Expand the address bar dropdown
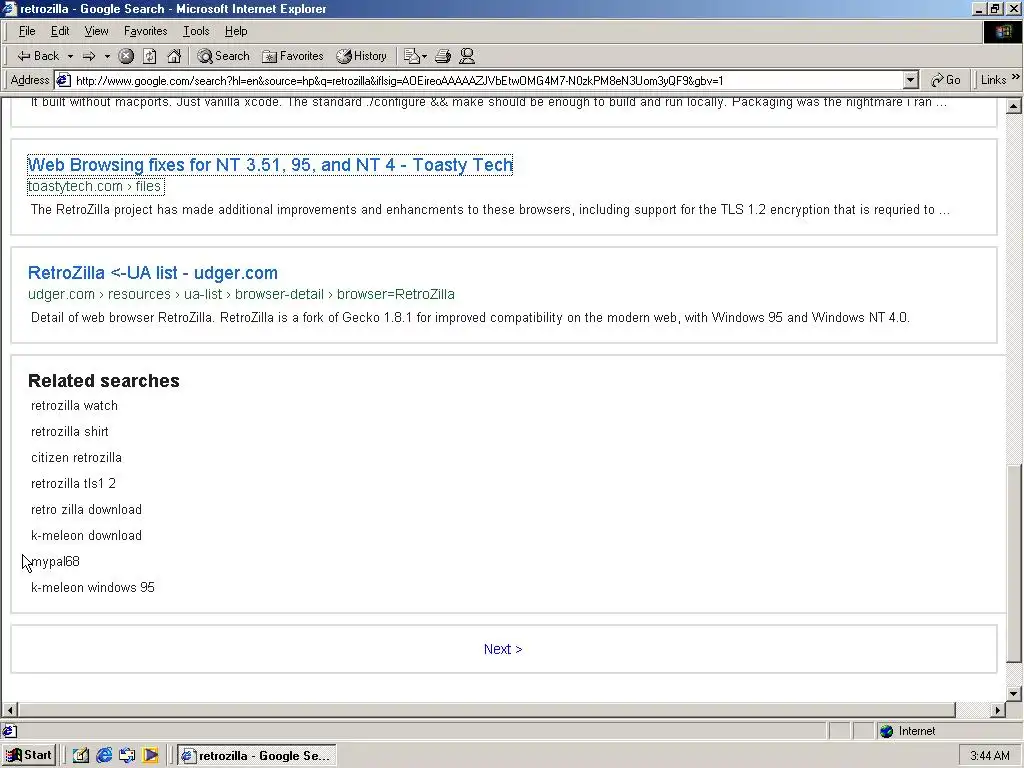The image size is (1024, 768). tap(911, 80)
